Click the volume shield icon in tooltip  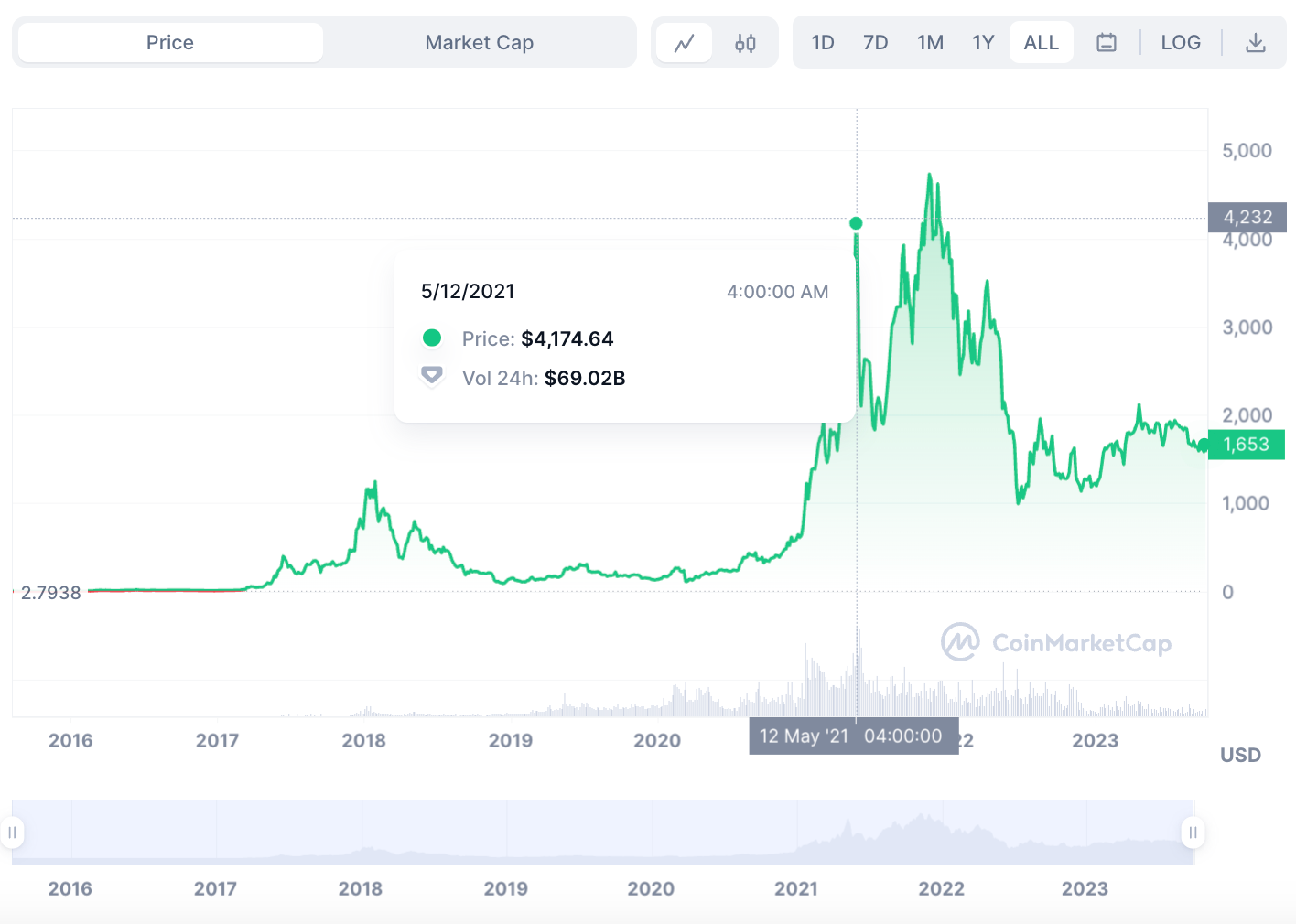pyautogui.click(x=432, y=376)
